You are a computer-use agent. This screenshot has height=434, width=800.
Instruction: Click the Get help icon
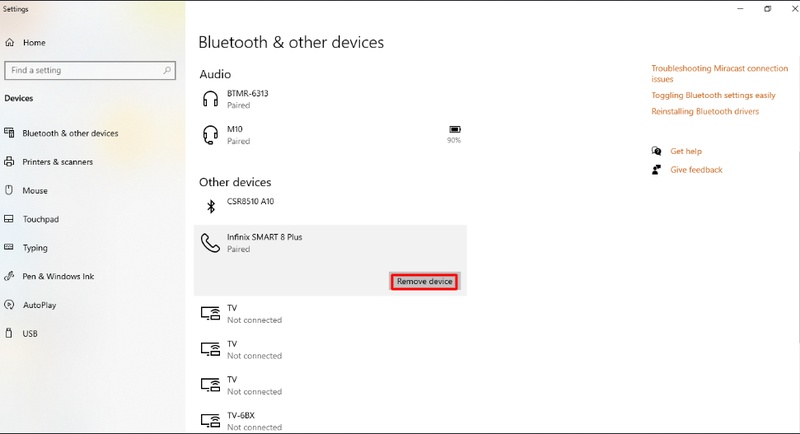657,151
